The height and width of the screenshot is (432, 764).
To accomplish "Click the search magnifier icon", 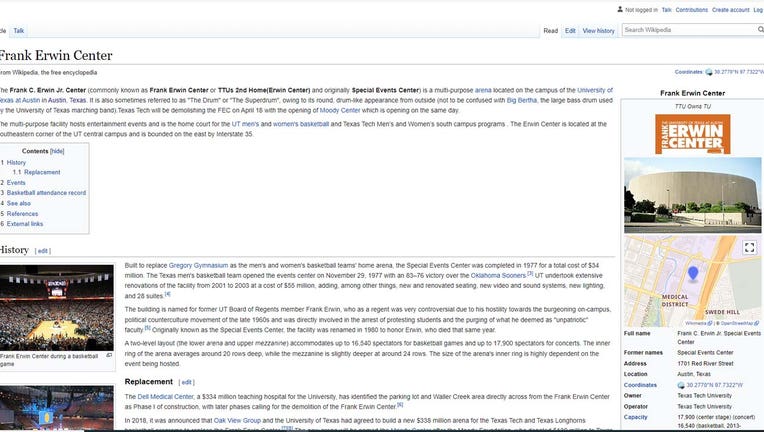I will click(x=761, y=30).
